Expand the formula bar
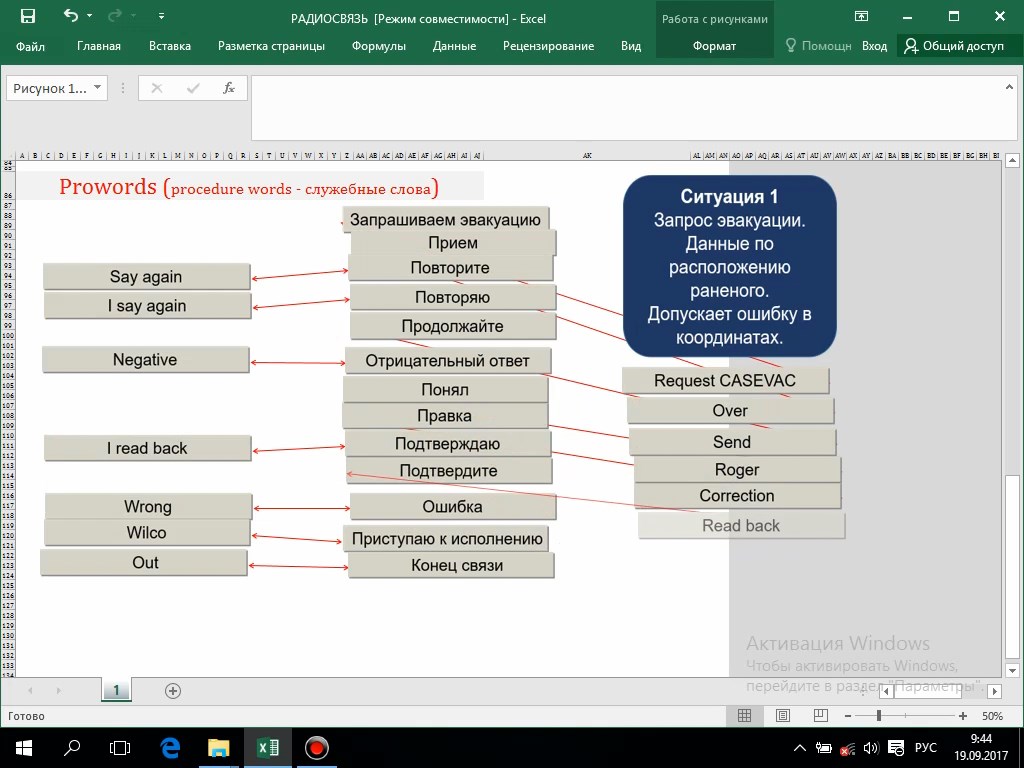Screen dimensions: 1024x768 (x=1009, y=87)
